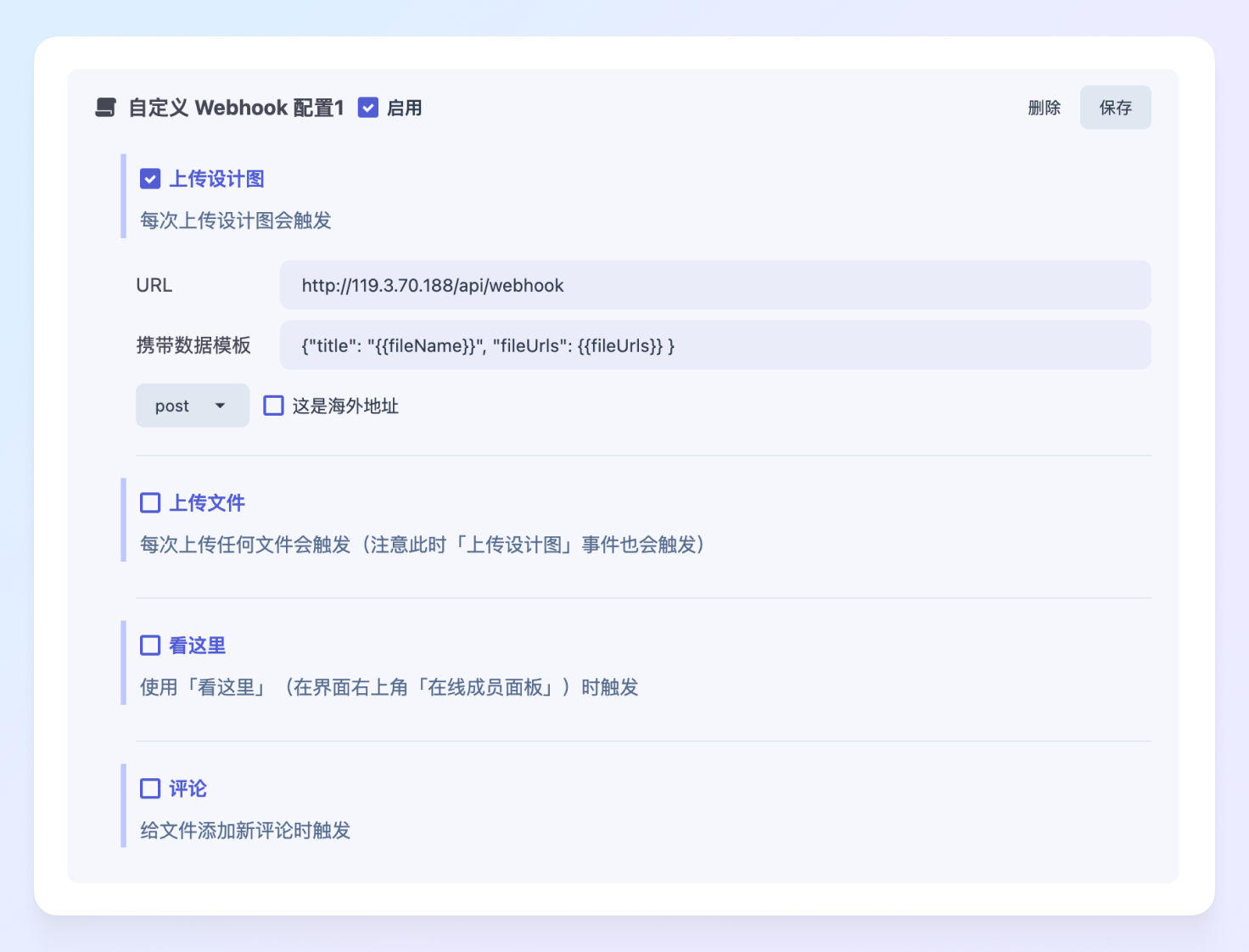
Task: Uncheck the 上传设计图 event checkbox
Action: click(150, 179)
